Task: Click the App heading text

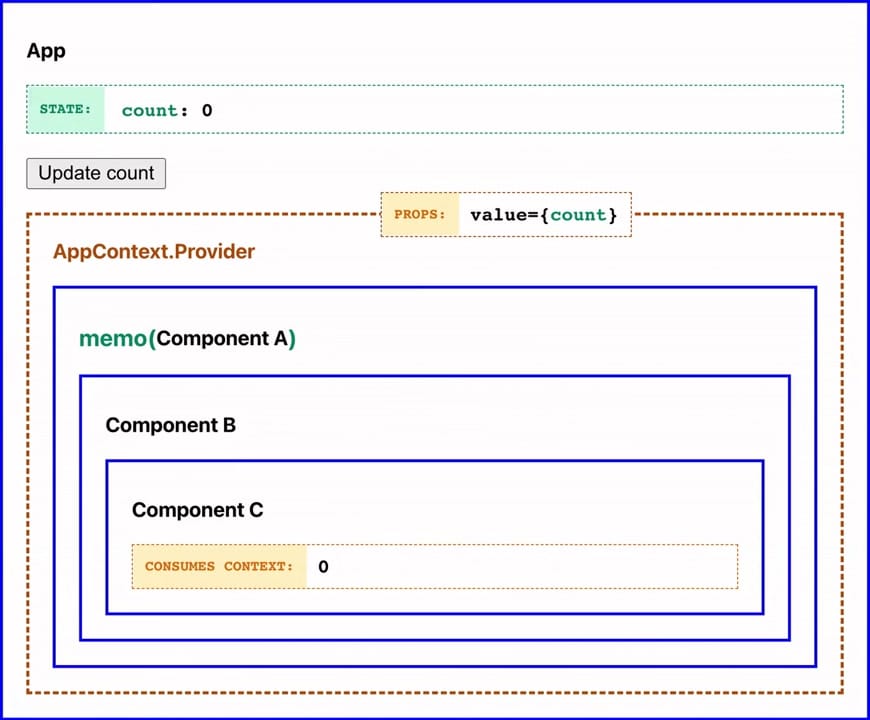Action: coord(46,51)
